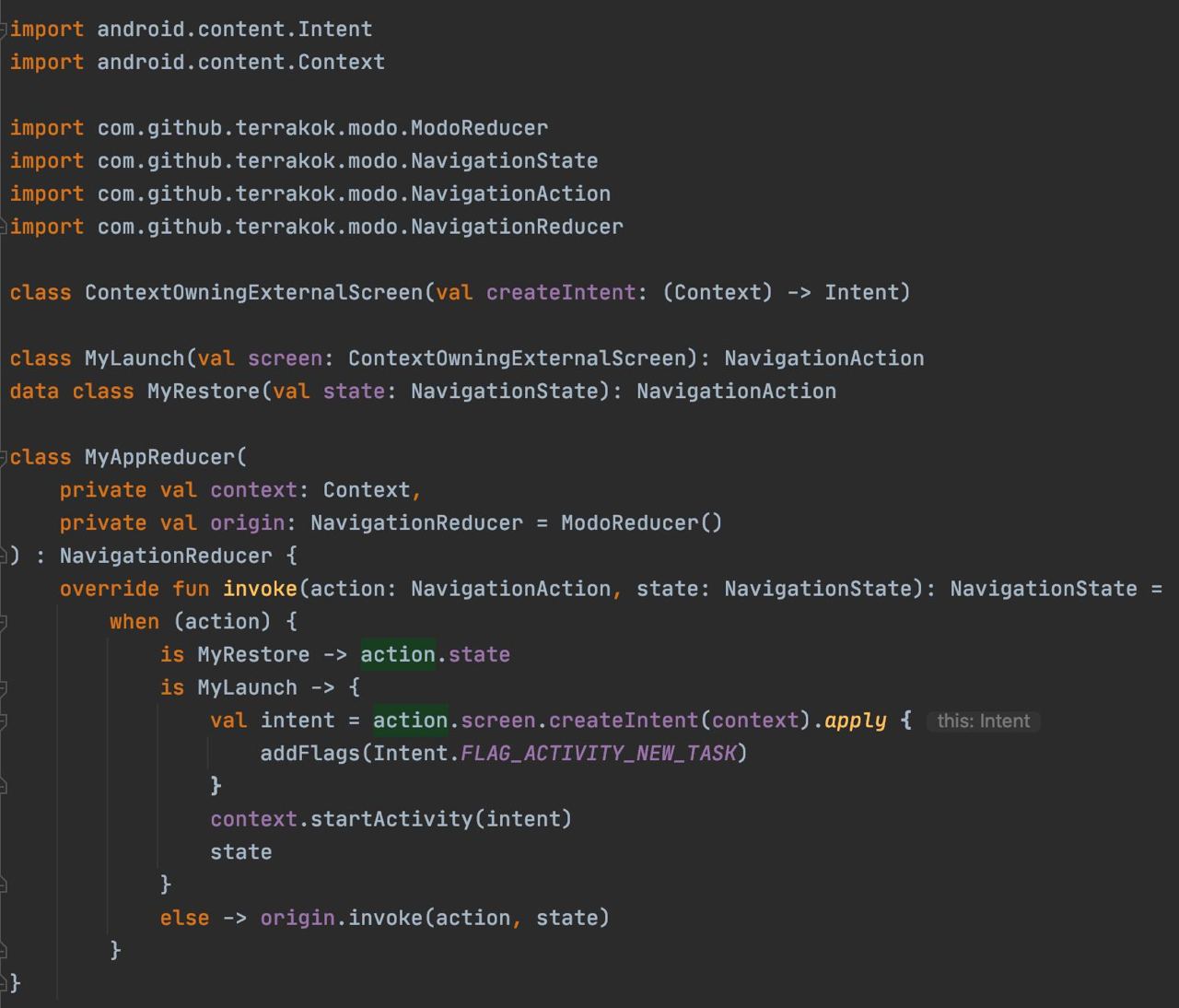The width and height of the screenshot is (1179, 1008).
Task: Click the 'addFlags' call
Action: point(310,754)
